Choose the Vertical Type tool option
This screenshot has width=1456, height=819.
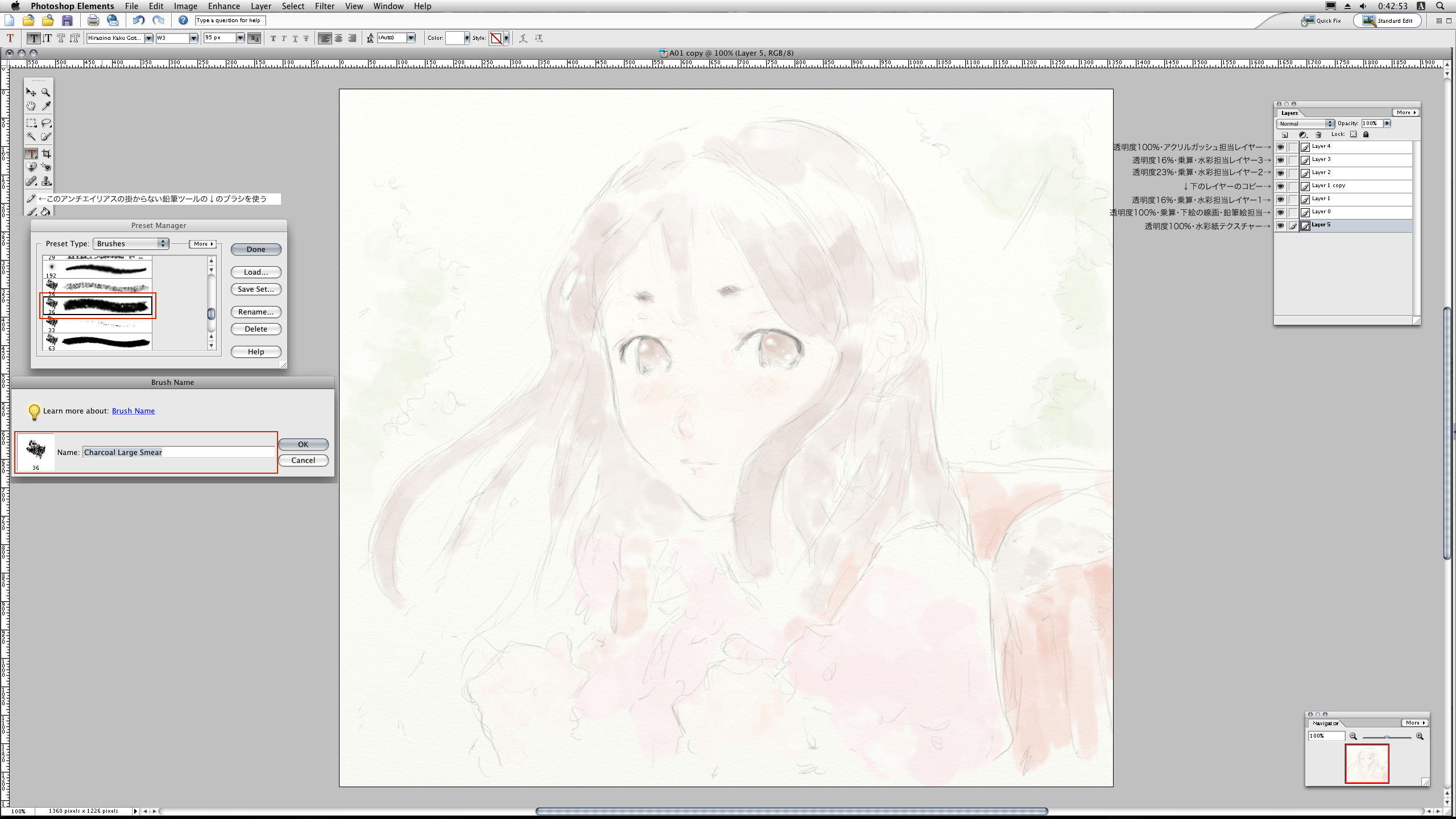tap(47, 38)
